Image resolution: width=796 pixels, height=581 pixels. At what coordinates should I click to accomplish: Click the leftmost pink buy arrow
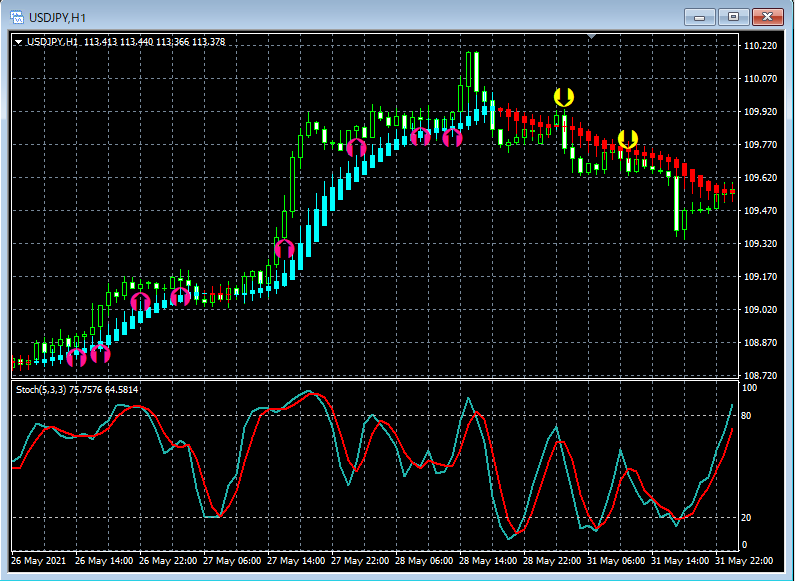[77, 357]
